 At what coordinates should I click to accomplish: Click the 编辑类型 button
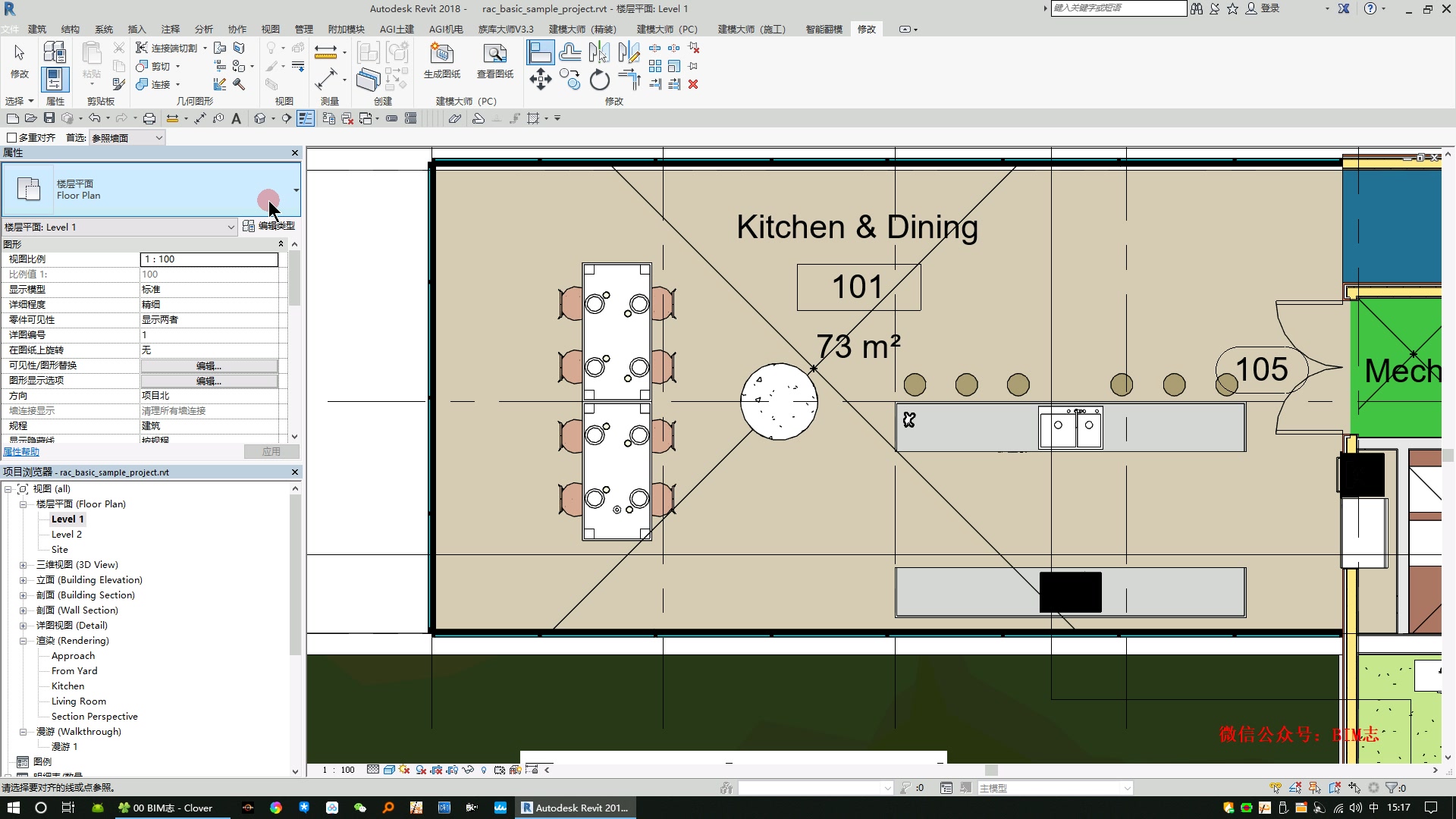(269, 226)
